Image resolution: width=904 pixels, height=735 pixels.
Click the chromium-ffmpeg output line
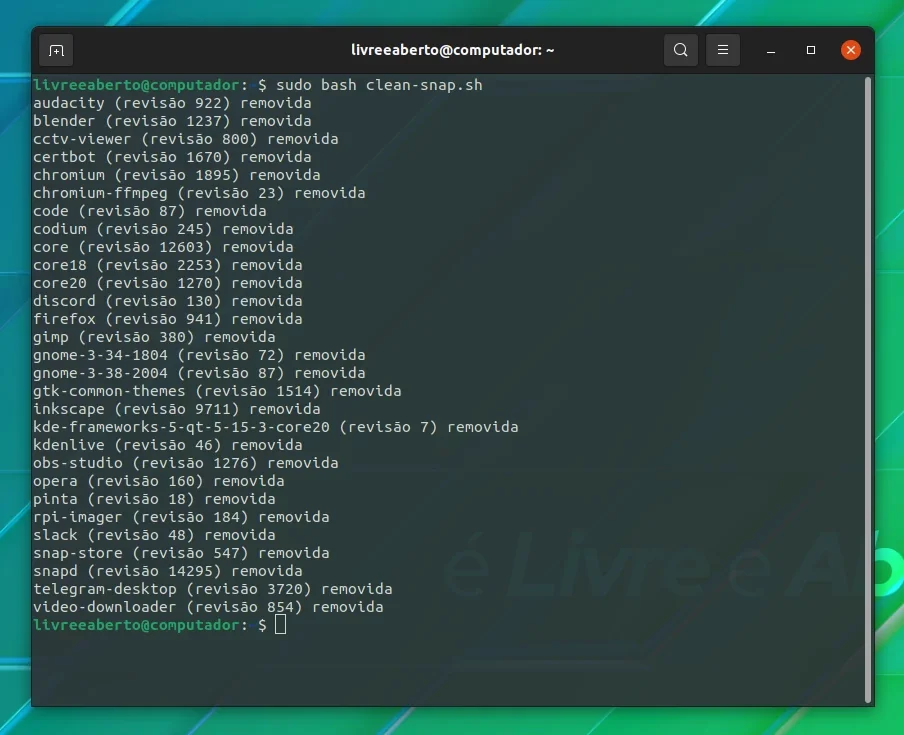tap(199, 193)
